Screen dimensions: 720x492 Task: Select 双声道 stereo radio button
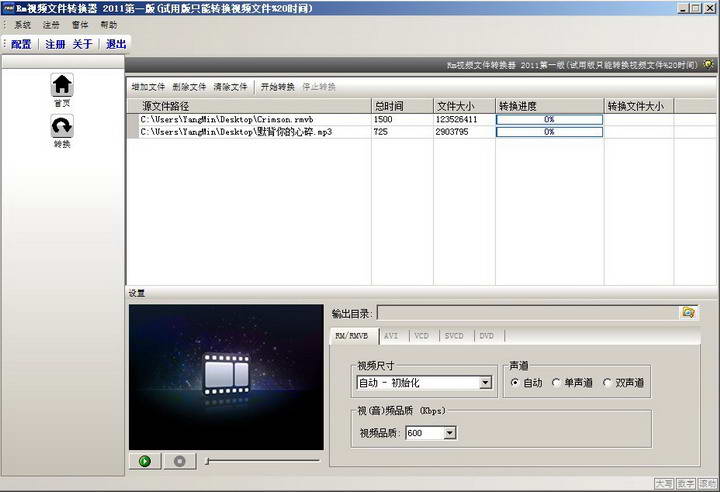[607, 382]
